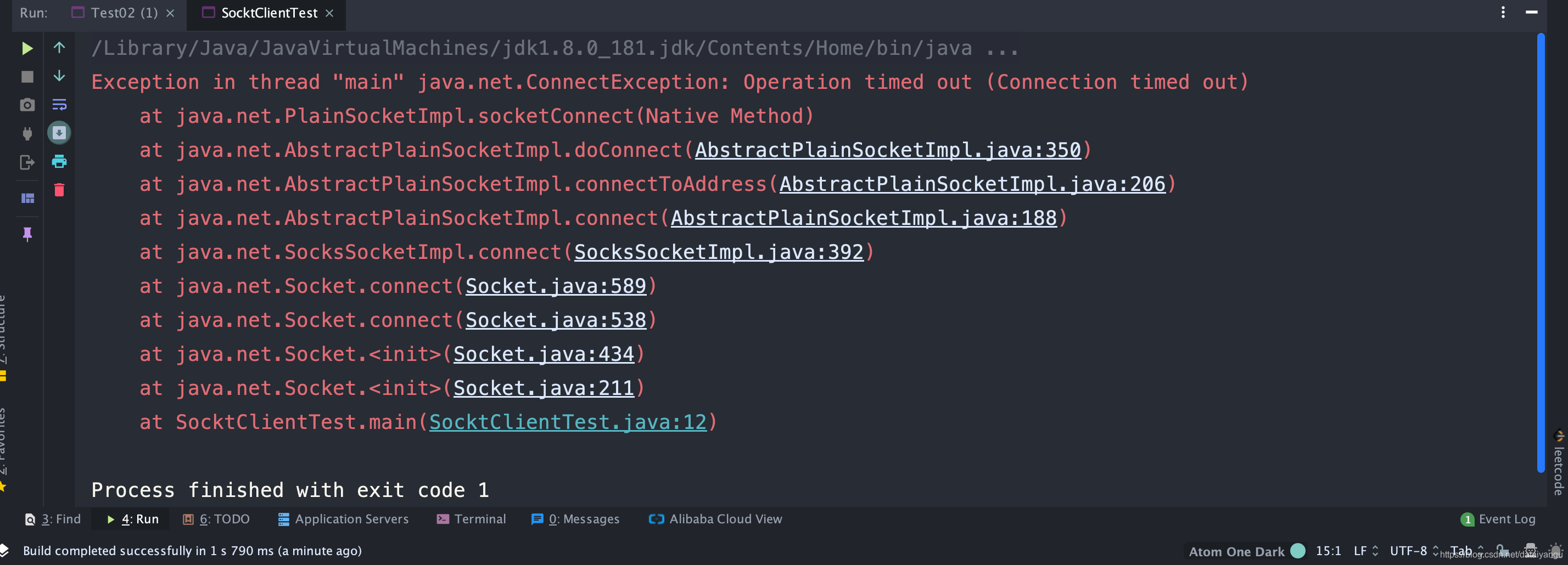Open the 3: Find tool window
The height and width of the screenshot is (565, 1568).
[52, 519]
